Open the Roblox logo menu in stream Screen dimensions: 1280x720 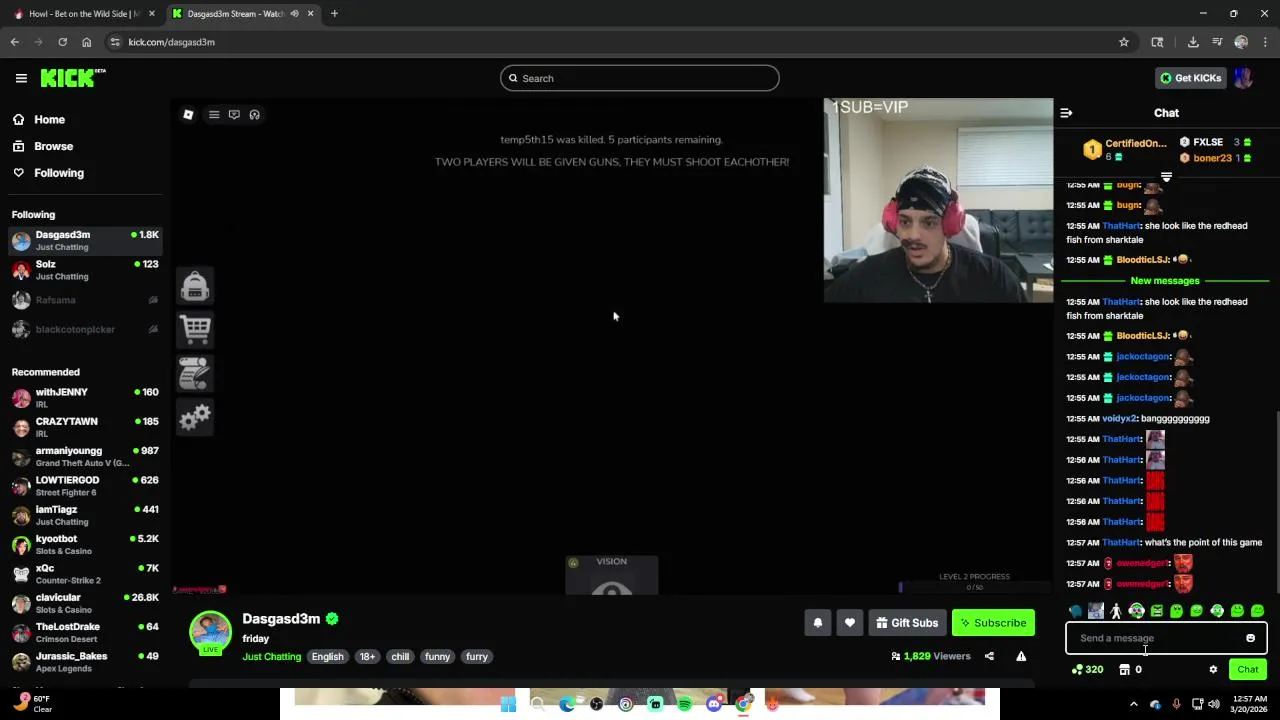point(188,115)
